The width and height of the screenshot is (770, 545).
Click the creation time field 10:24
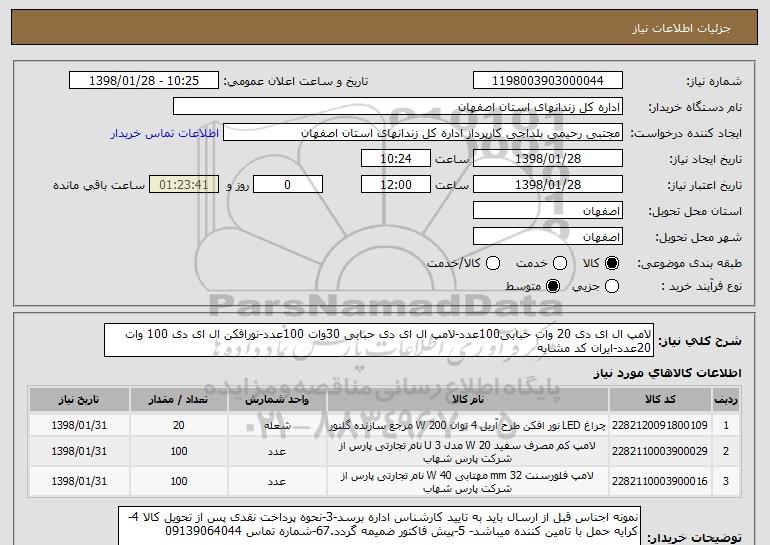click(x=396, y=159)
